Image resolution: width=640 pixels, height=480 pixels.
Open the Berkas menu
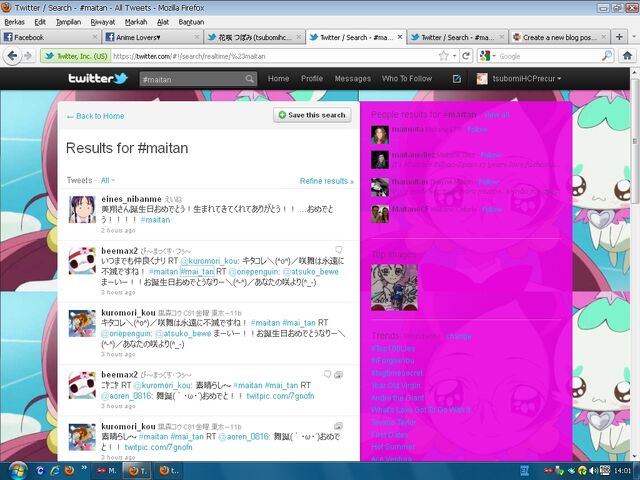coord(14,22)
